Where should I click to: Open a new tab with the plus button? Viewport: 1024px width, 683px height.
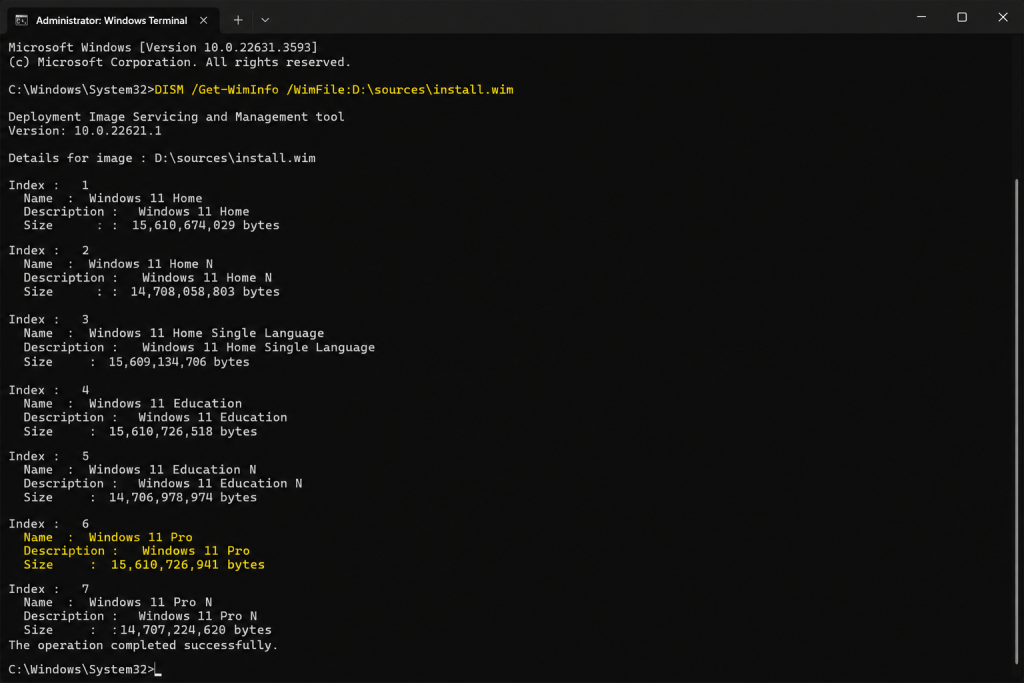tap(238, 20)
